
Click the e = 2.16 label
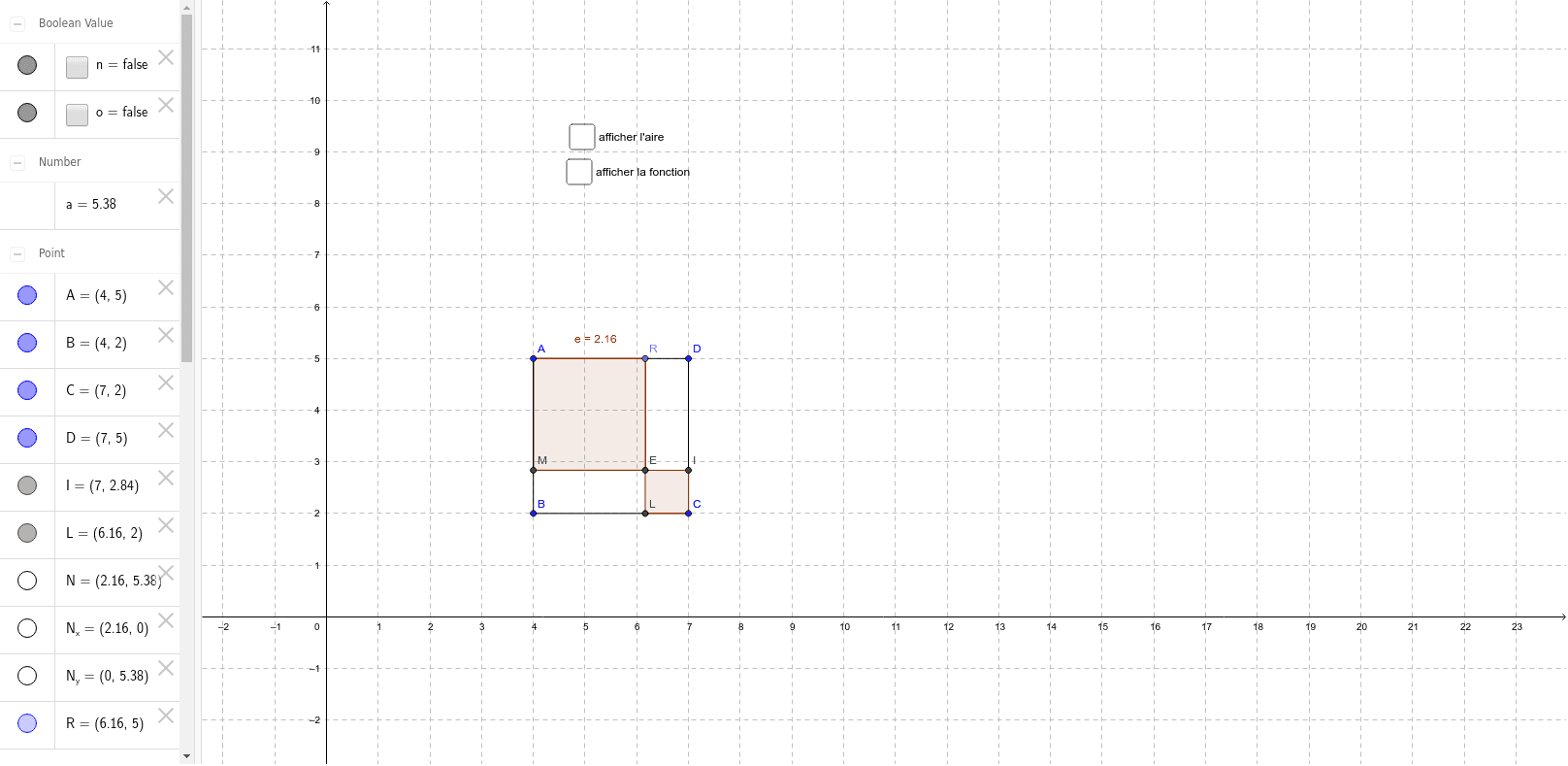pos(596,340)
